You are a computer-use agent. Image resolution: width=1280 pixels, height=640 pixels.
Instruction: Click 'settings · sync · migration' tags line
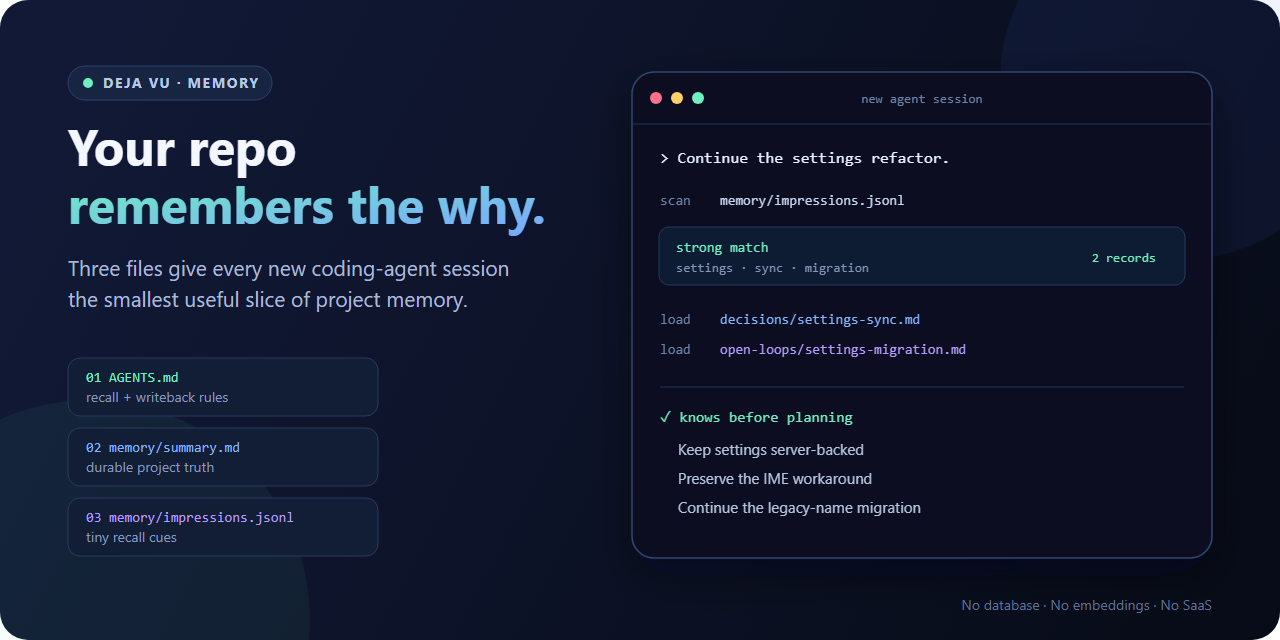click(x=772, y=268)
